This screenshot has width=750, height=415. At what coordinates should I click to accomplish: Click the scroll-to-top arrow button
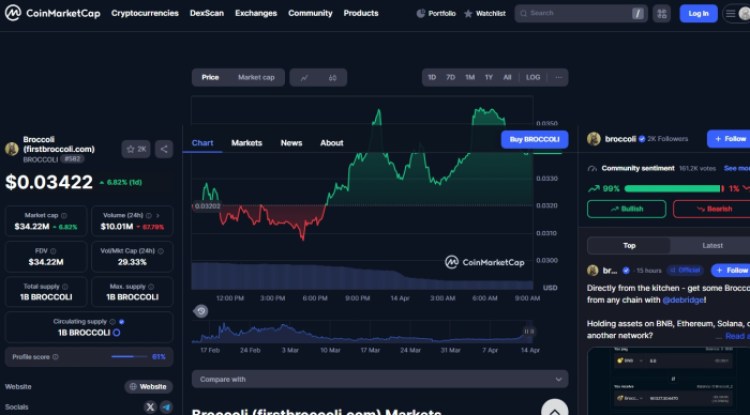click(555, 410)
